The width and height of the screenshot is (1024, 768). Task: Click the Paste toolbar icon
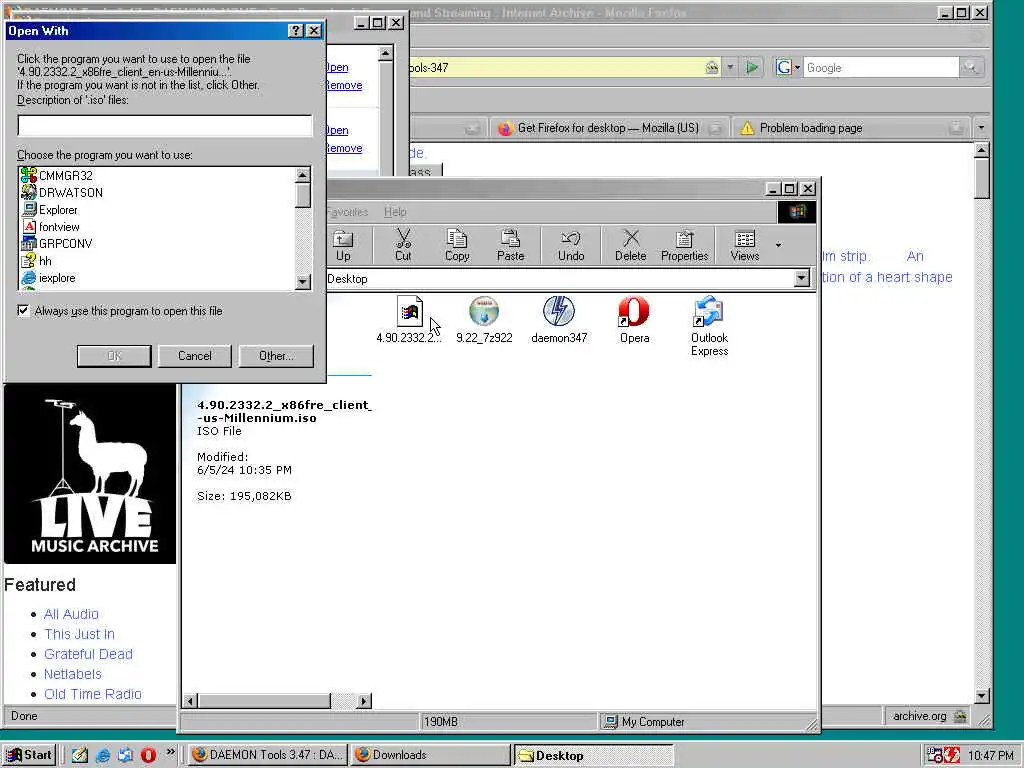(x=511, y=245)
